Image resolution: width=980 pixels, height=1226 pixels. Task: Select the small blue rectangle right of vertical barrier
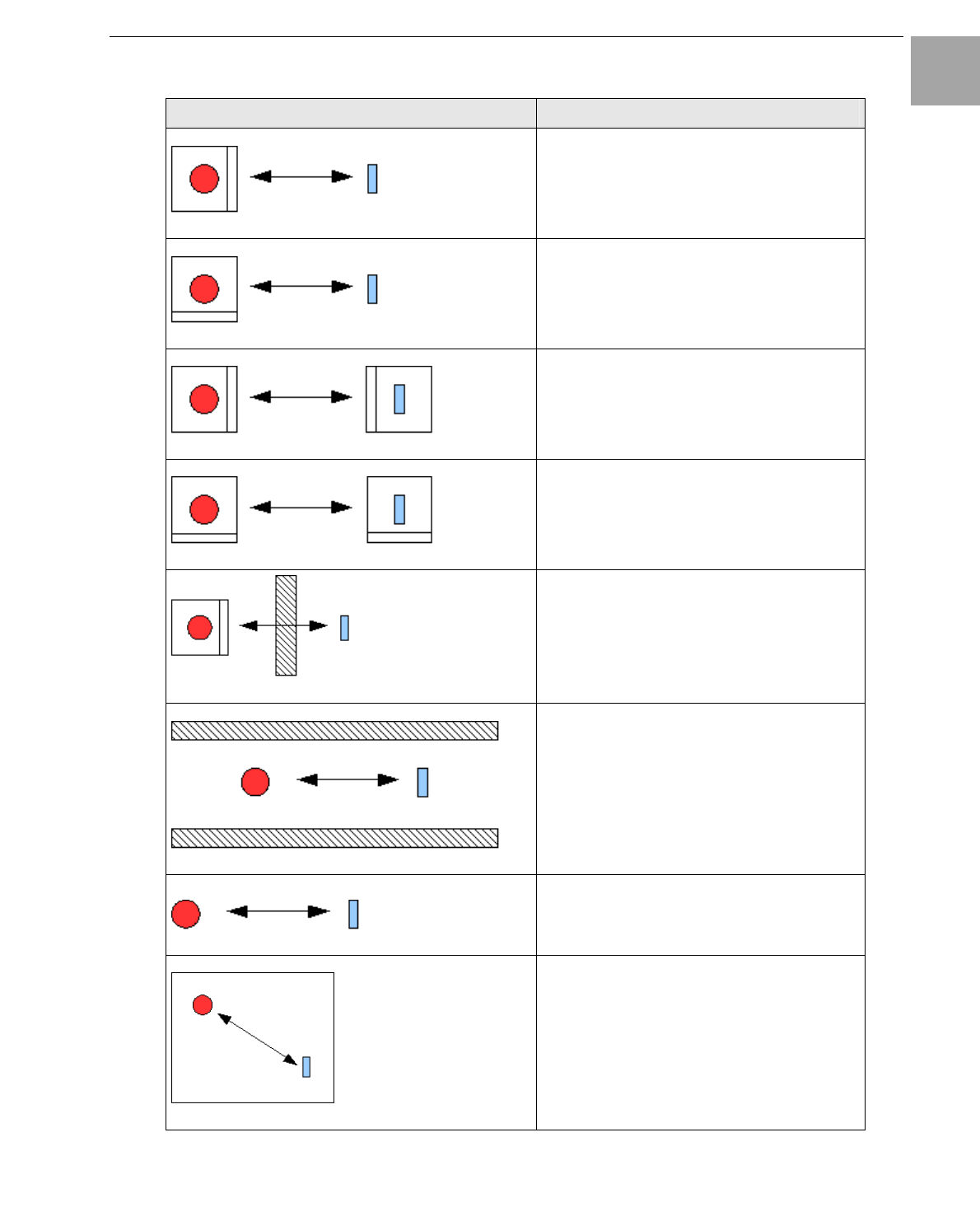click(344, 628)
